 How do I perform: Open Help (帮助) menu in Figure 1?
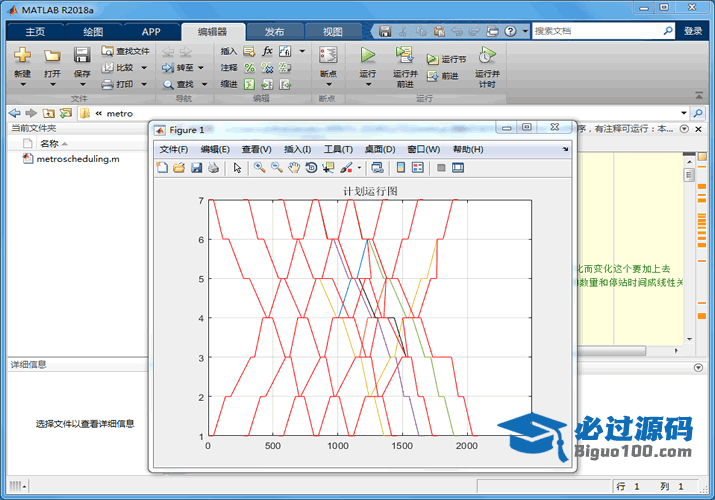[x=468, y=149]
